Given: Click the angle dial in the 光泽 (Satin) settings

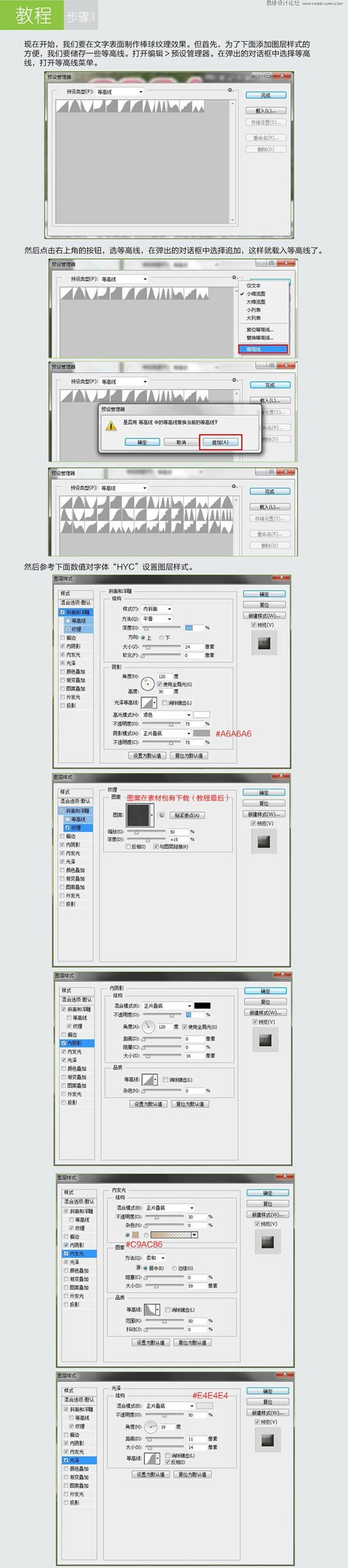Looking at the screenshot, I should 151,1427.
